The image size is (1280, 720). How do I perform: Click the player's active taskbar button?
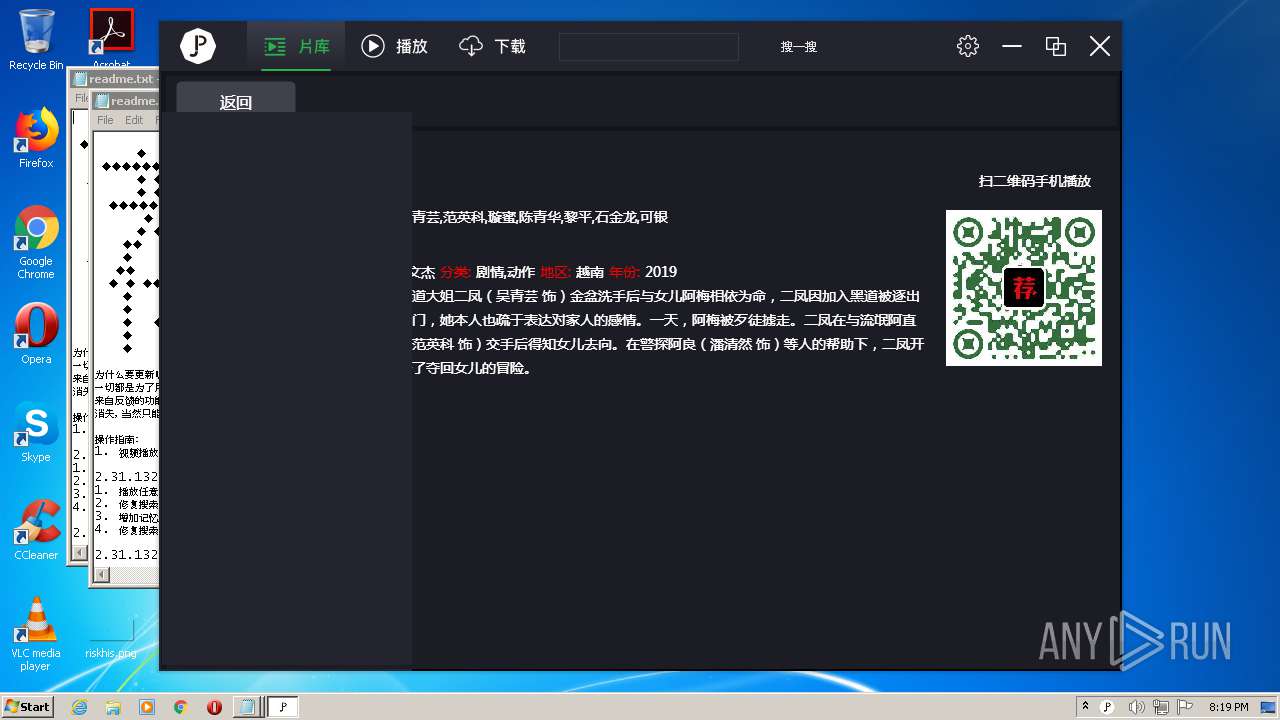tap(283, 707)
